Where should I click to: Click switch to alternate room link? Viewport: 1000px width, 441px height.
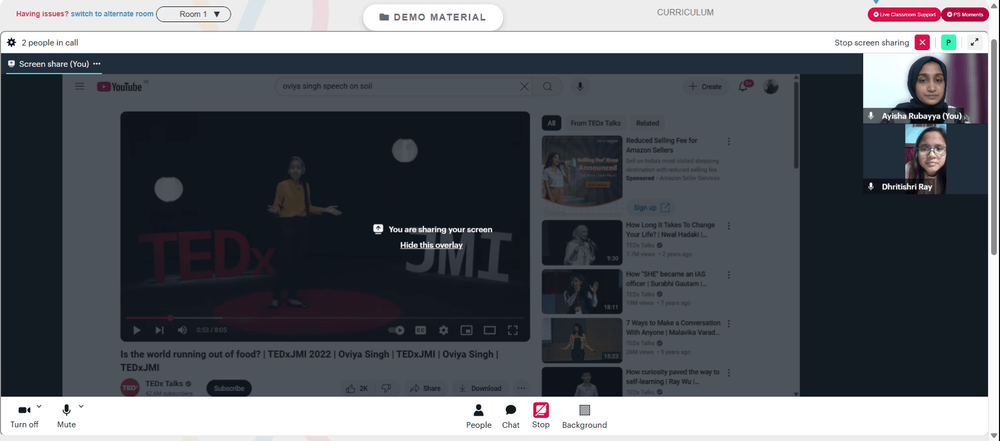[112, 14]
